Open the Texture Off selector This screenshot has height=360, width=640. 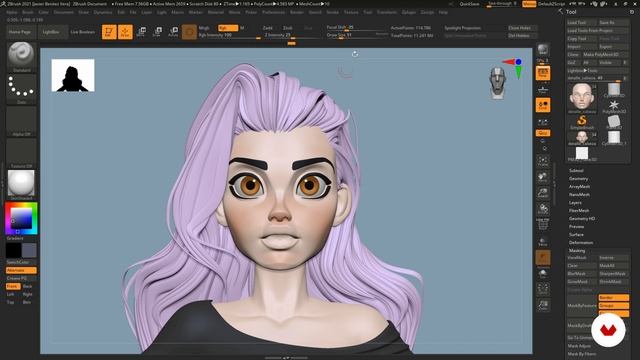[21, 153]
